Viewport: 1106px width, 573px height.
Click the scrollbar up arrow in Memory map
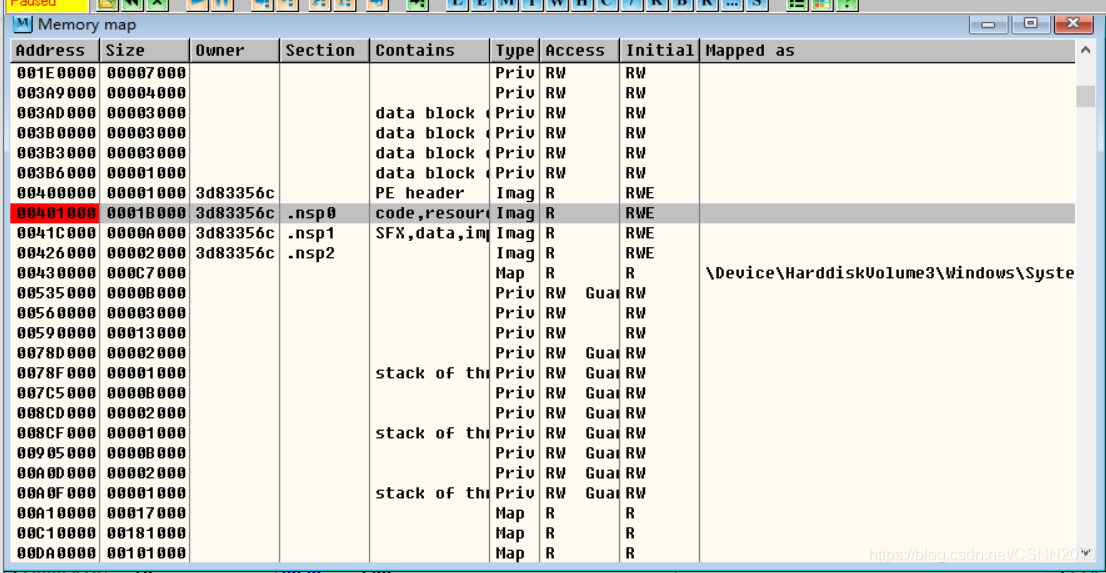1086,51
